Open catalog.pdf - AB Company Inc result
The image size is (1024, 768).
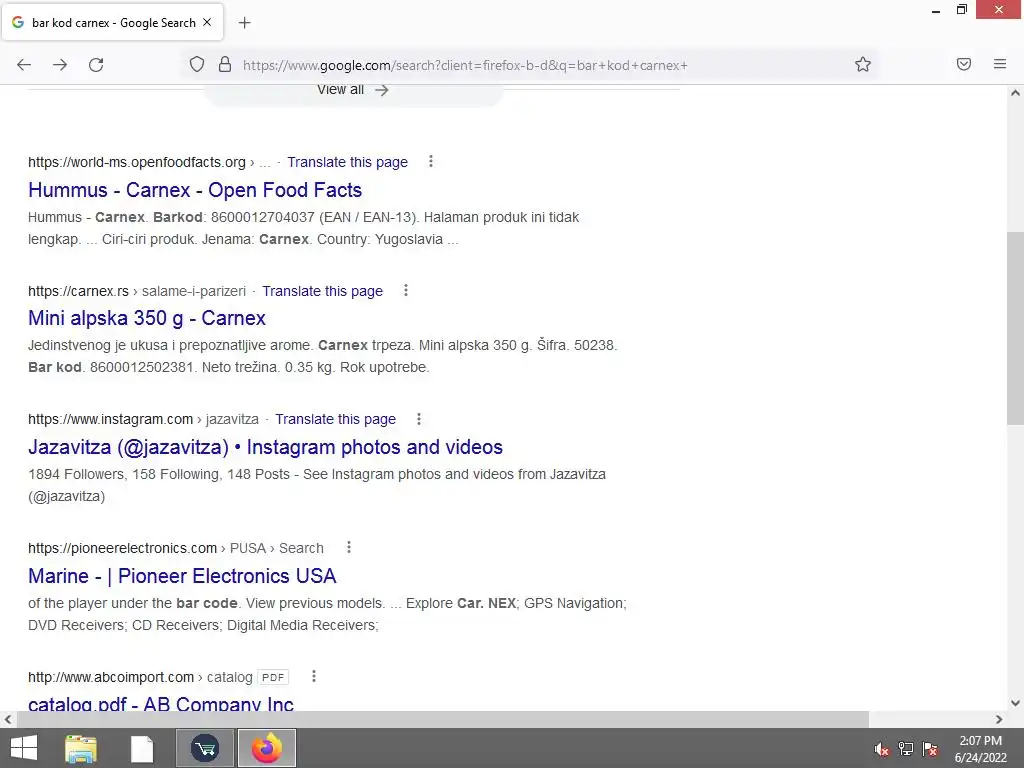tap(161, 703)
